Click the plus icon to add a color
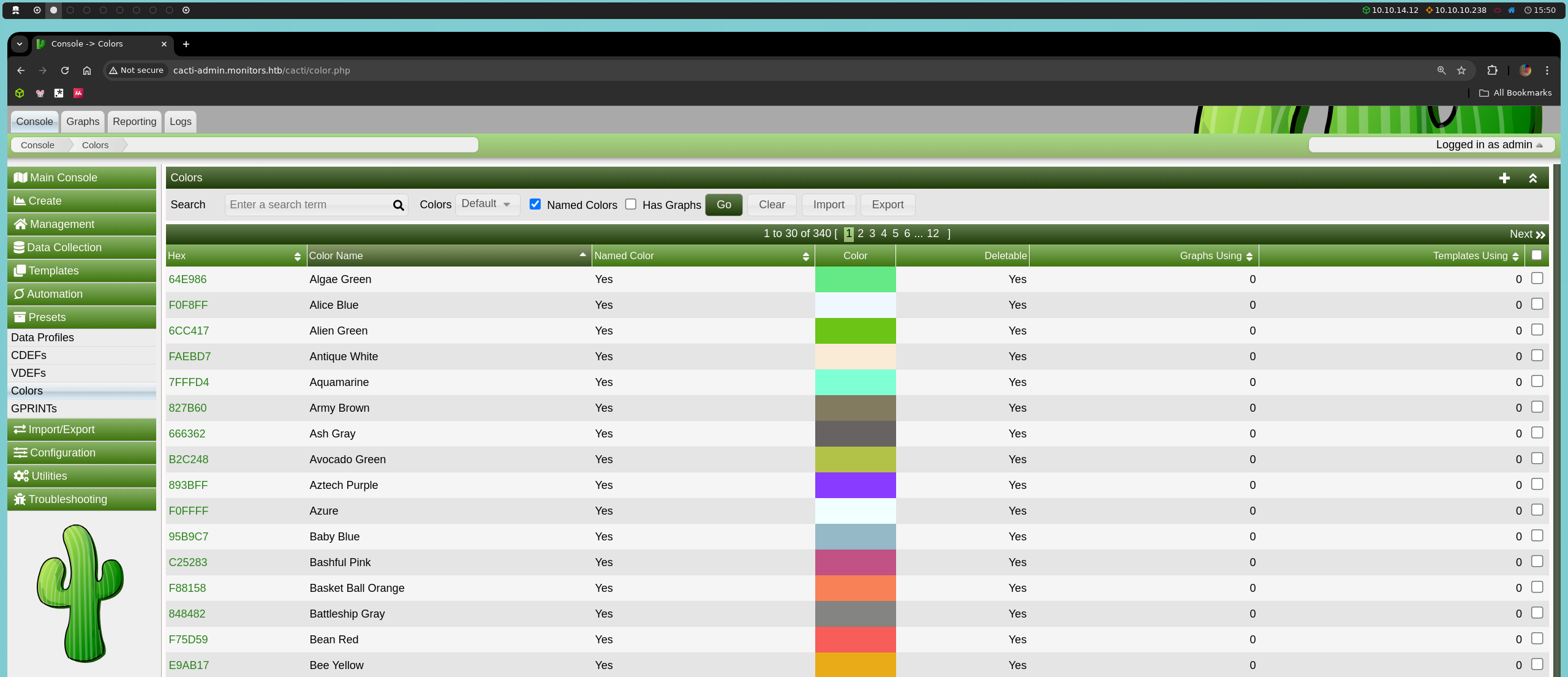Image resolution: width=1568 pixels, height=677 pixels. pos(1504,178)
